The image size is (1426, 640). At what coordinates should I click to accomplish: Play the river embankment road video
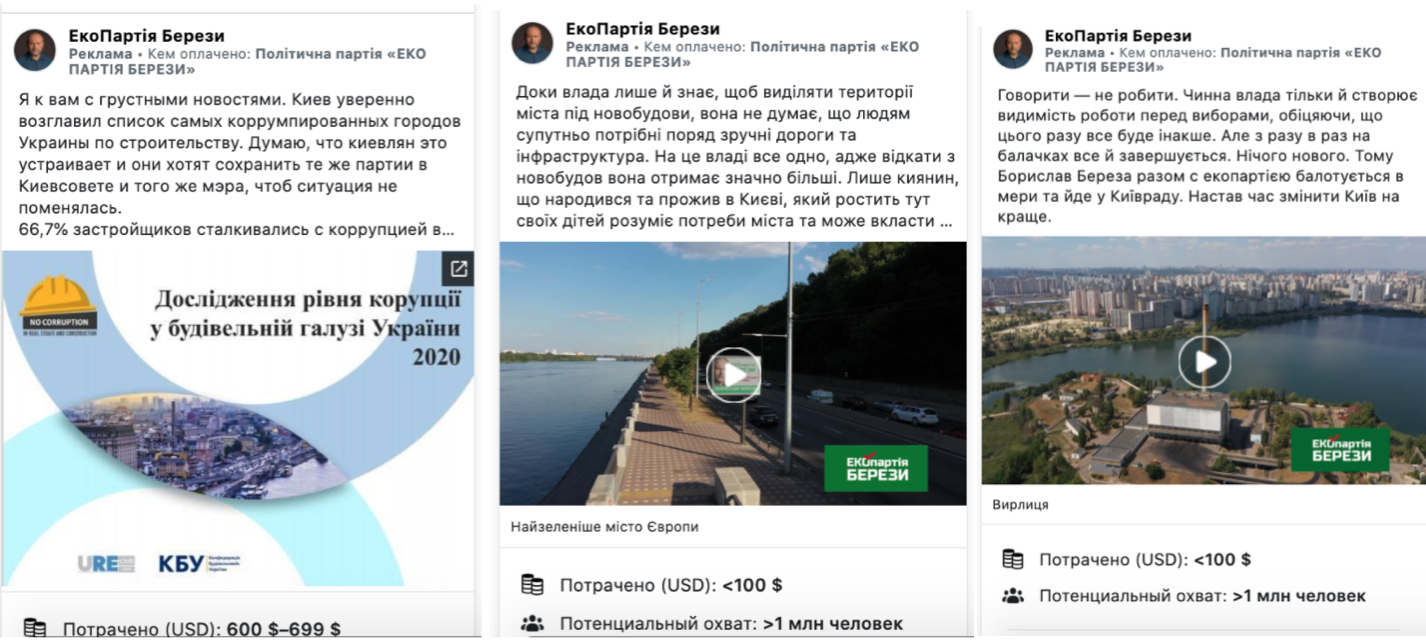pyautogui.click(x=733, y=375)
